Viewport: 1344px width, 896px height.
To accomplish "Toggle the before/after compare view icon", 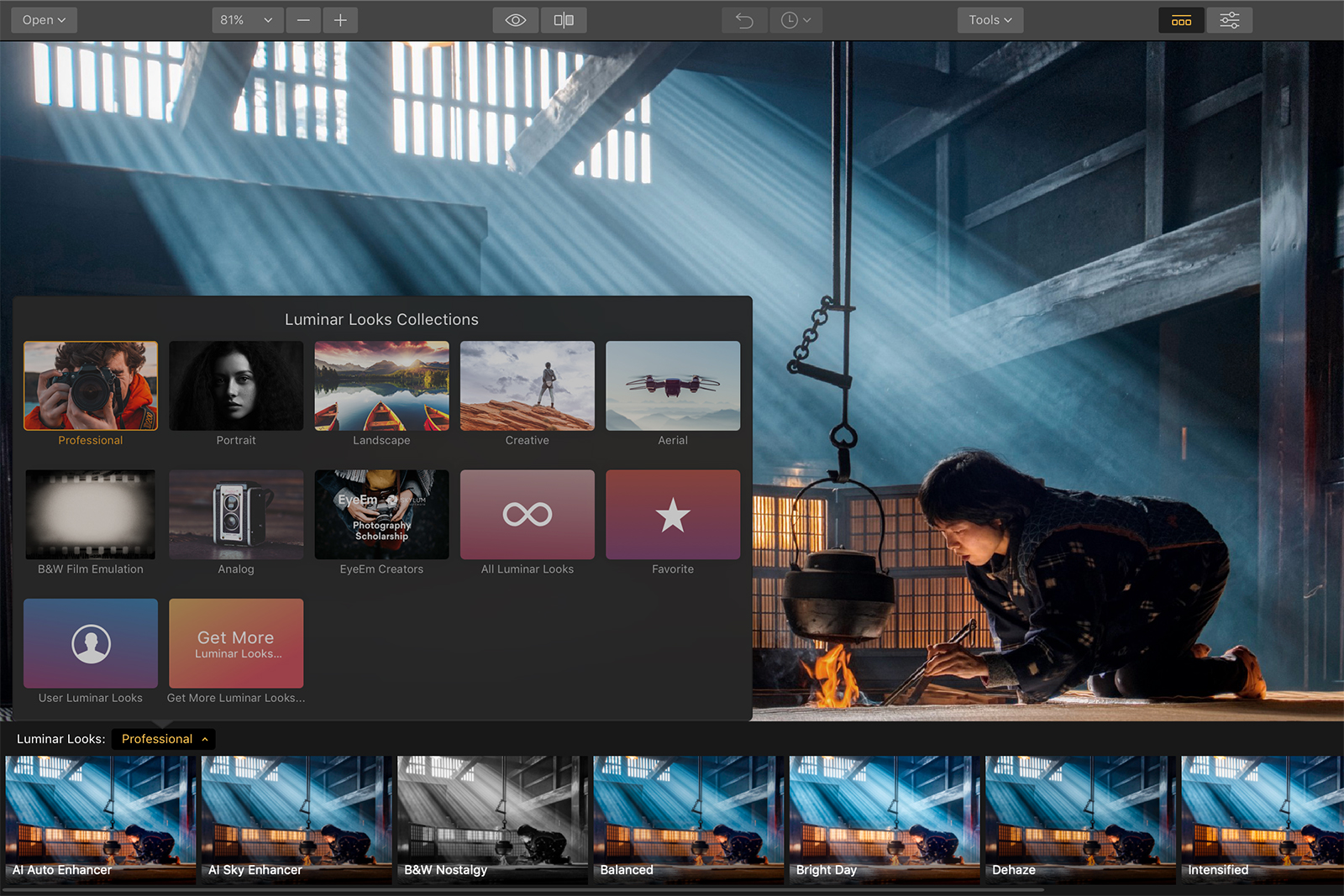I will (x=564, y=20).
